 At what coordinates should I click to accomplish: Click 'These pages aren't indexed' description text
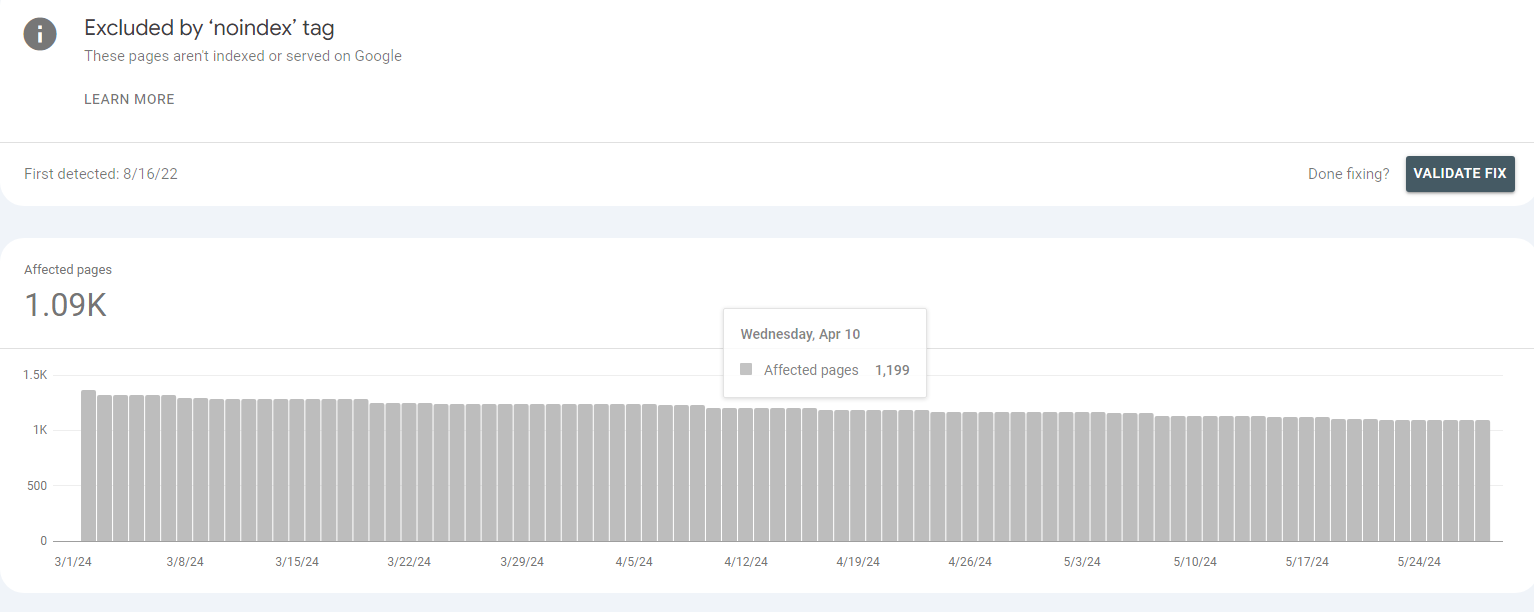click(x=243, y=56)
